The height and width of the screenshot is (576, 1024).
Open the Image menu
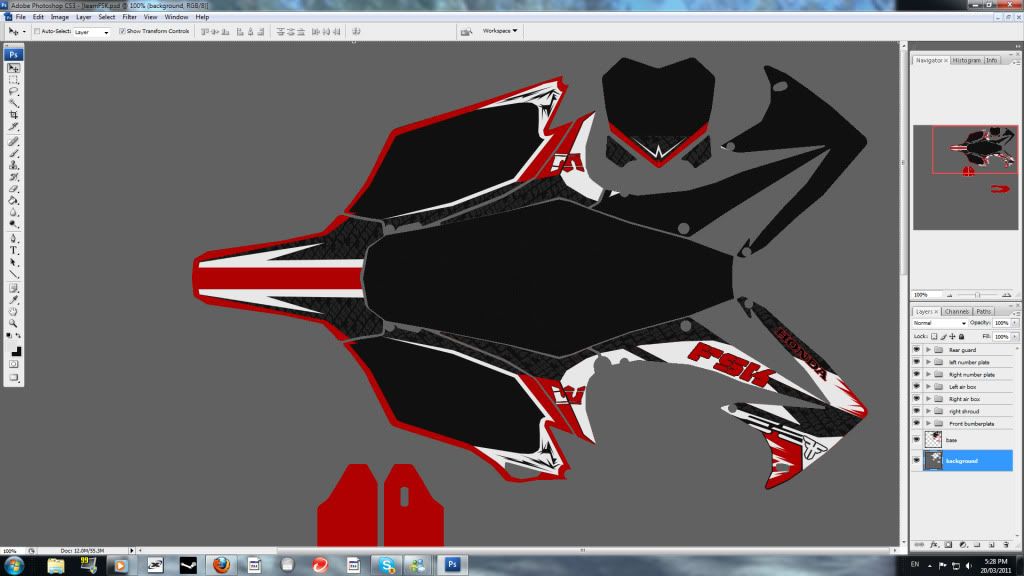pyautogui.click(x=59, y=17)
